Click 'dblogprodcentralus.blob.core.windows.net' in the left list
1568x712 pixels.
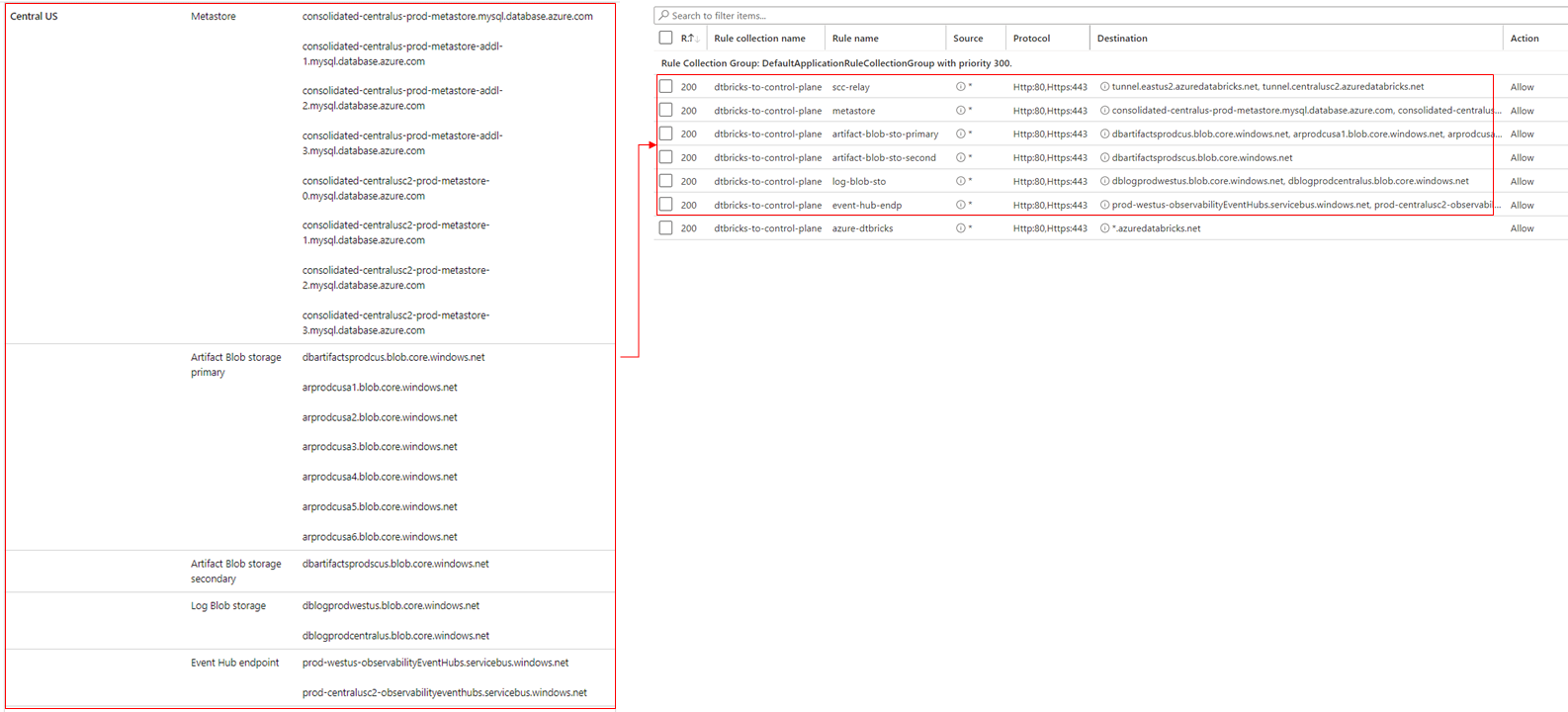click(395, 636)
